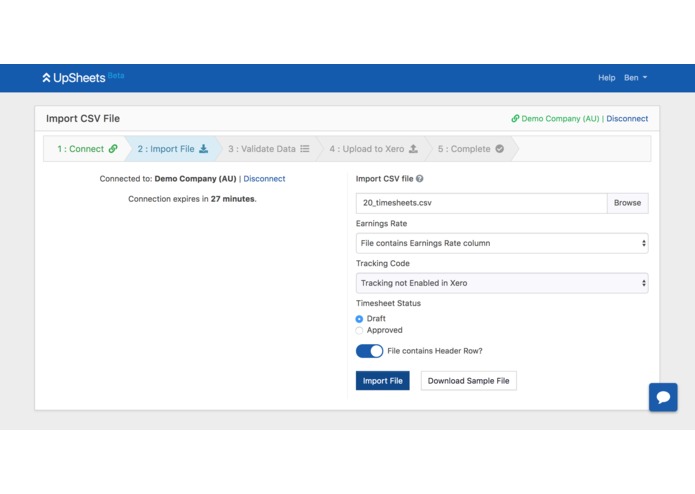Image resolution: width=695 pixels, height=494 pixels.
Task: Select the Draft timesheet status
Action: tap(359, 319)
